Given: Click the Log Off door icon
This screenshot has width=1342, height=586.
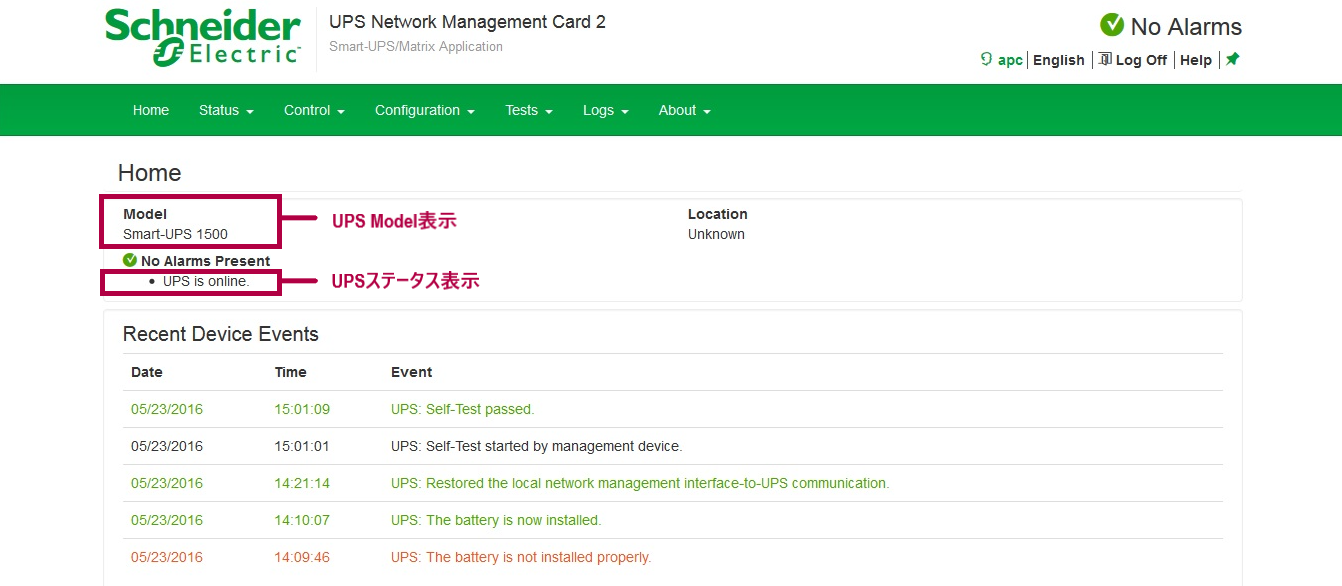Looking at the screenshot, I should coord(1105,59).
